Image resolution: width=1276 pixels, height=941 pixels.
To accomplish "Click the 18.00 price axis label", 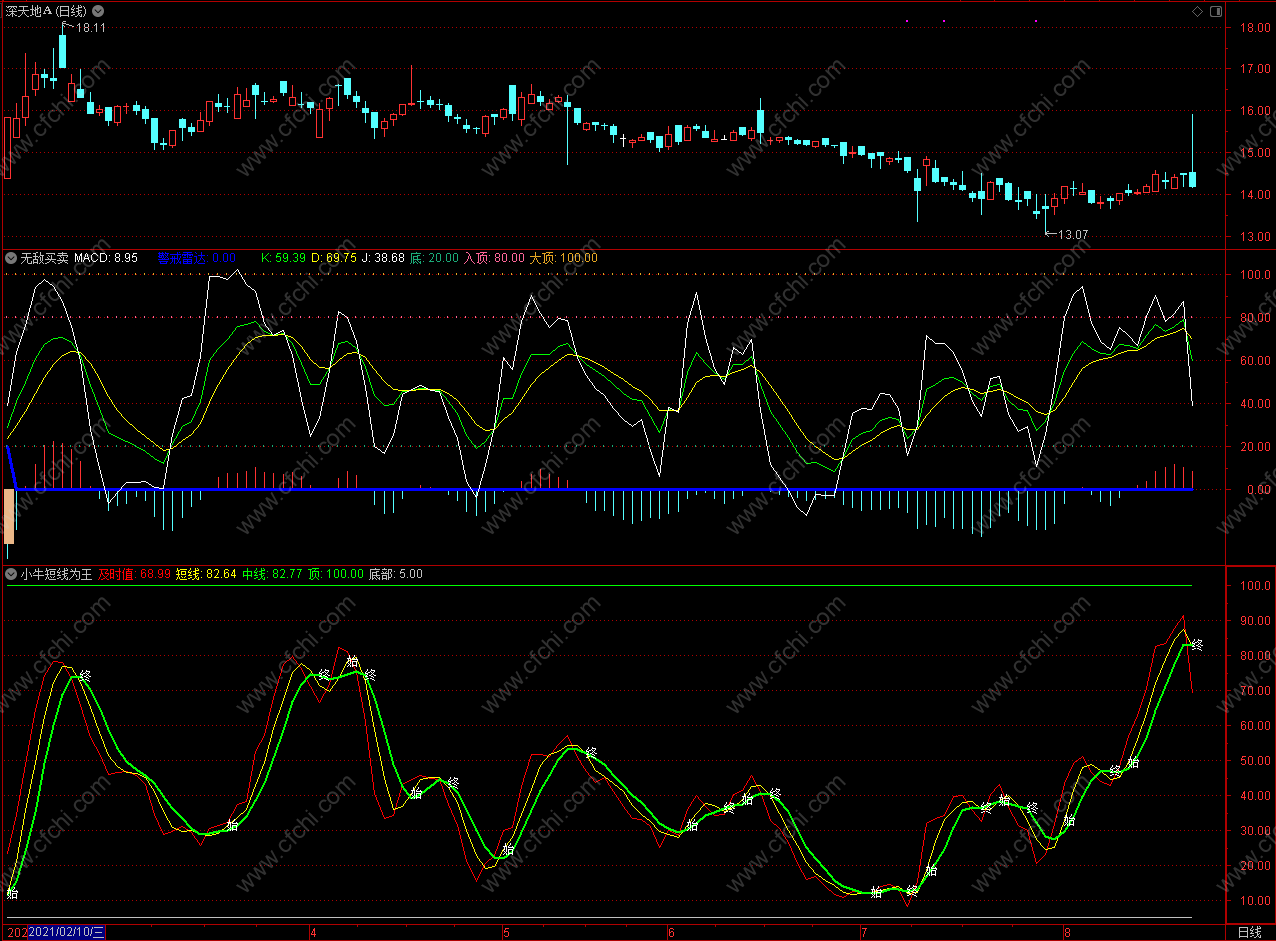I will pos(1254,28).
